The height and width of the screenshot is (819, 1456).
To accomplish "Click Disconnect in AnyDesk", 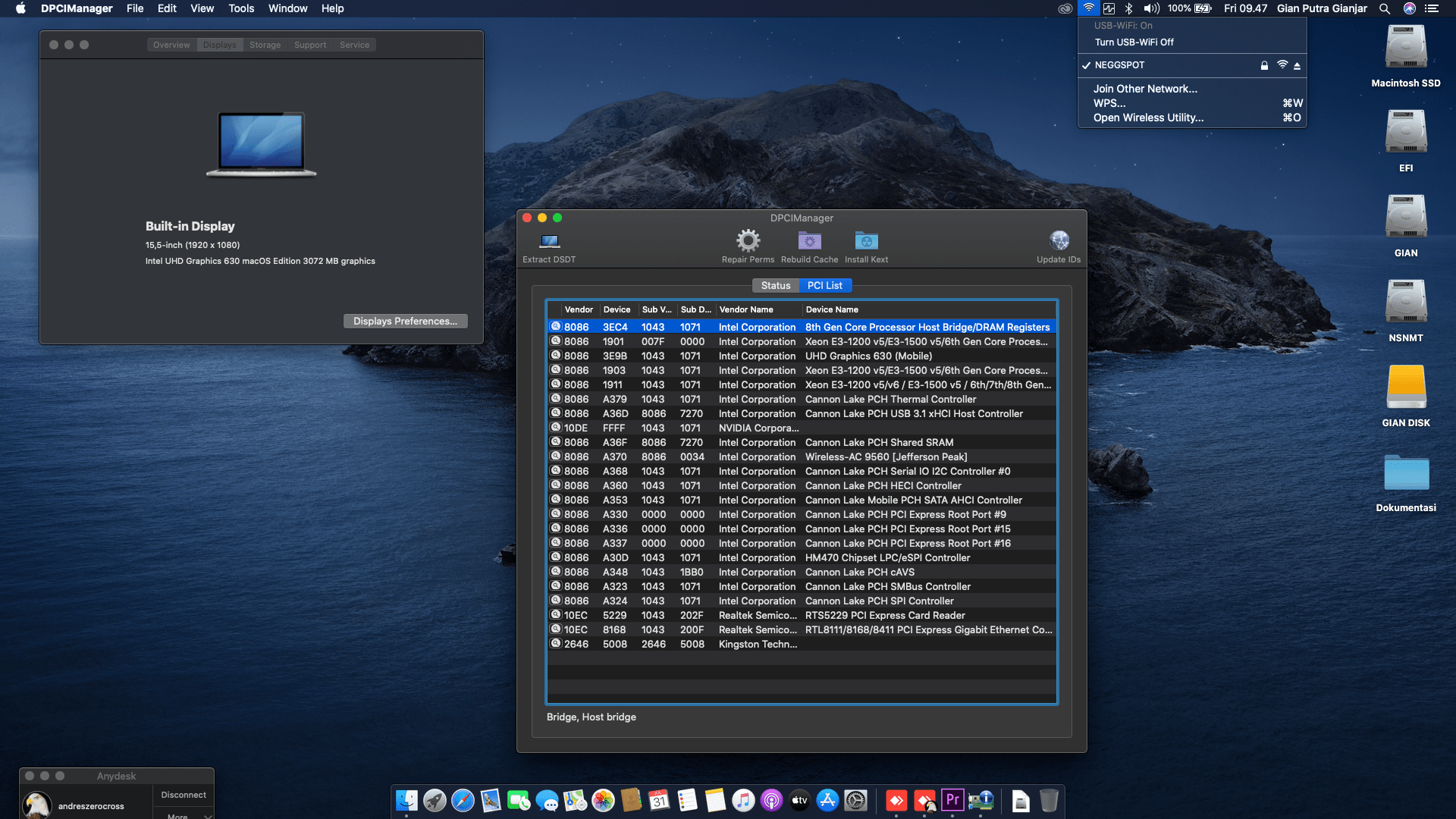I will tap(182, 794).
